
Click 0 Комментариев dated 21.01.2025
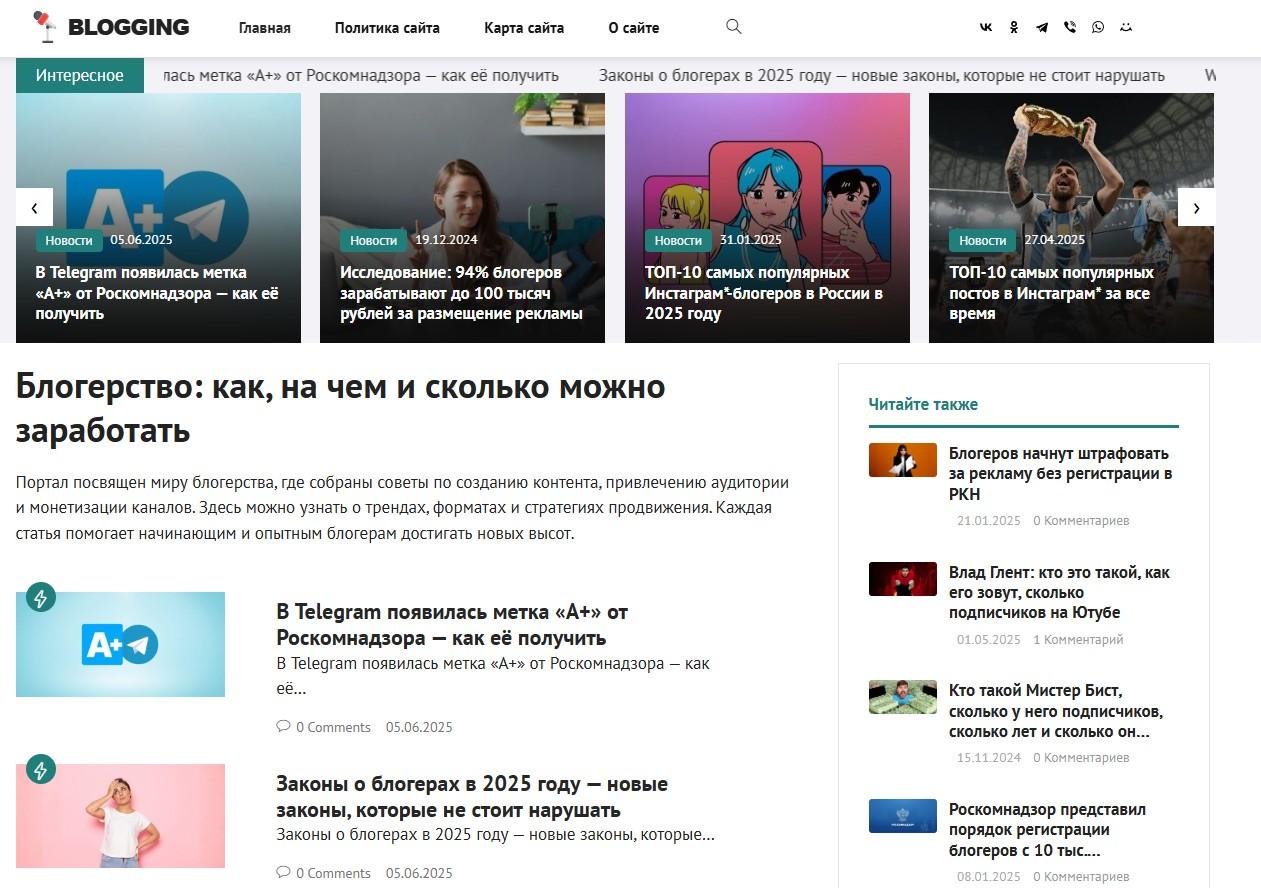pos(1081,520)
